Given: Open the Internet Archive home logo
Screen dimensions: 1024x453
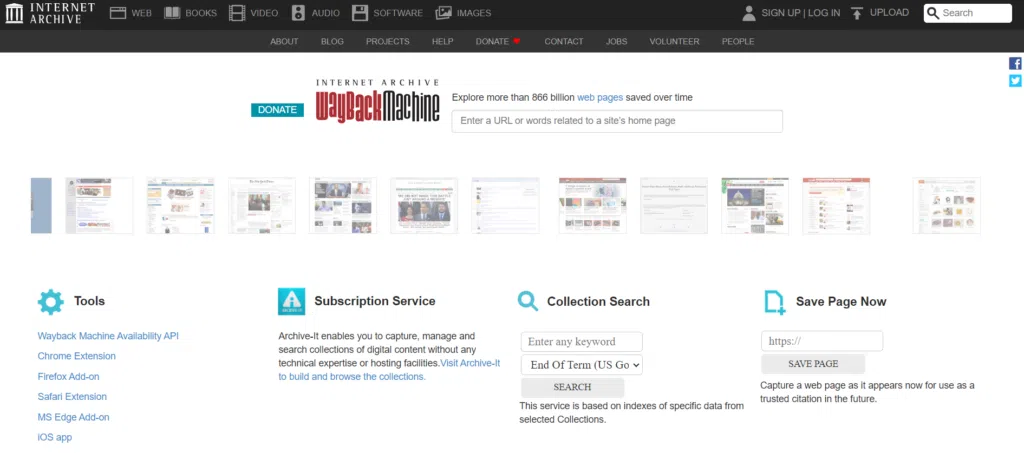Looking at the screenshot, I should [x=50, y=13].
